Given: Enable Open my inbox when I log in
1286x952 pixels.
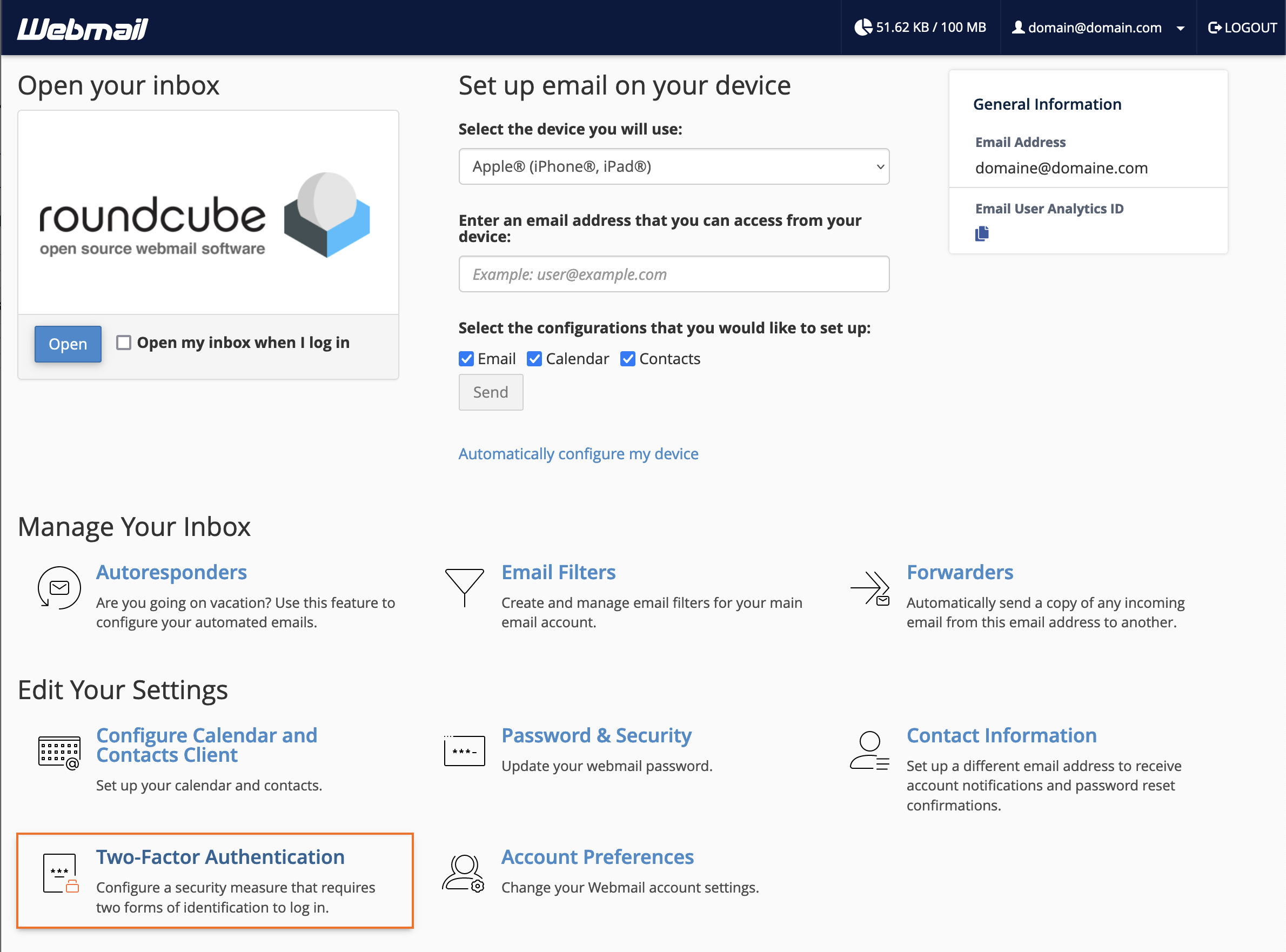Looking at the screenshot, I should coord(123,343).
